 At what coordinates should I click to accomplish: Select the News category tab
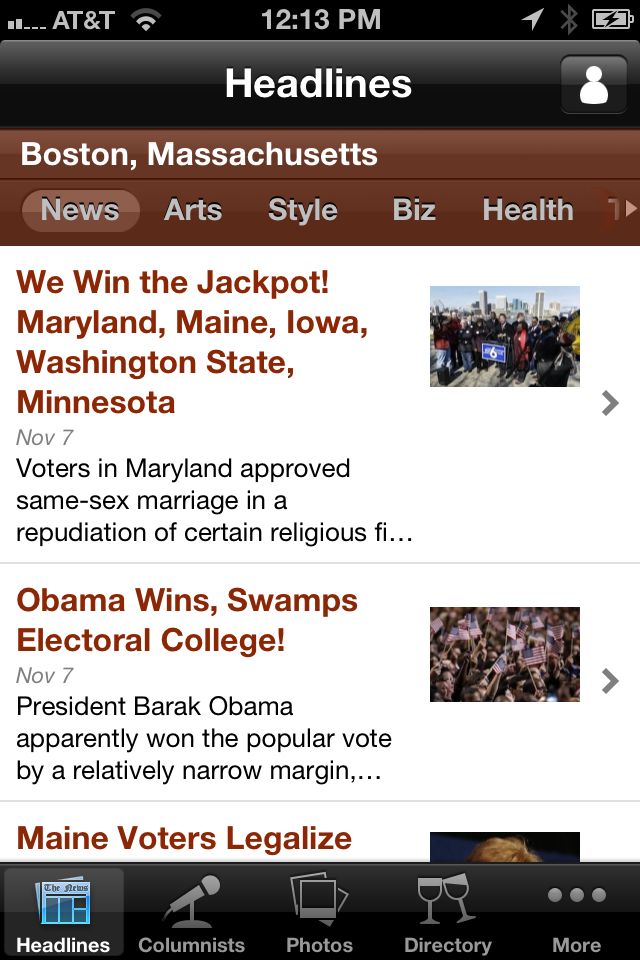pyautogui.click(x=80, y=210)
